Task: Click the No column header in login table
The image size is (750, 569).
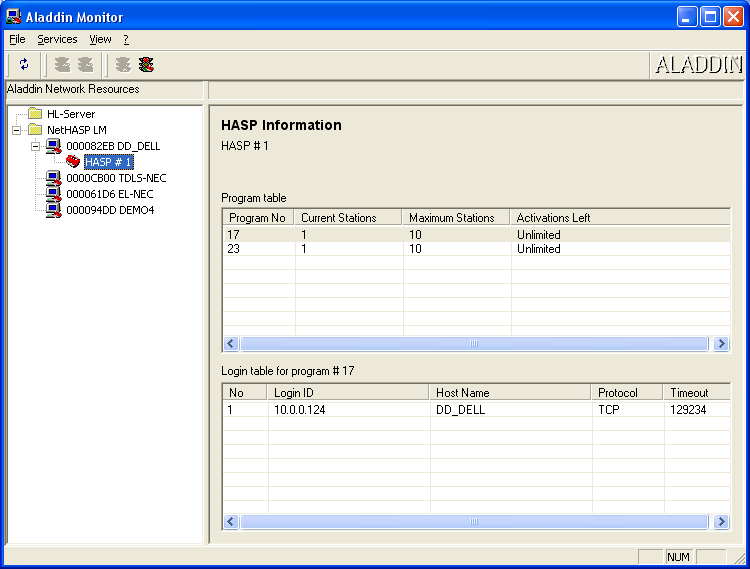Action: 245,393
